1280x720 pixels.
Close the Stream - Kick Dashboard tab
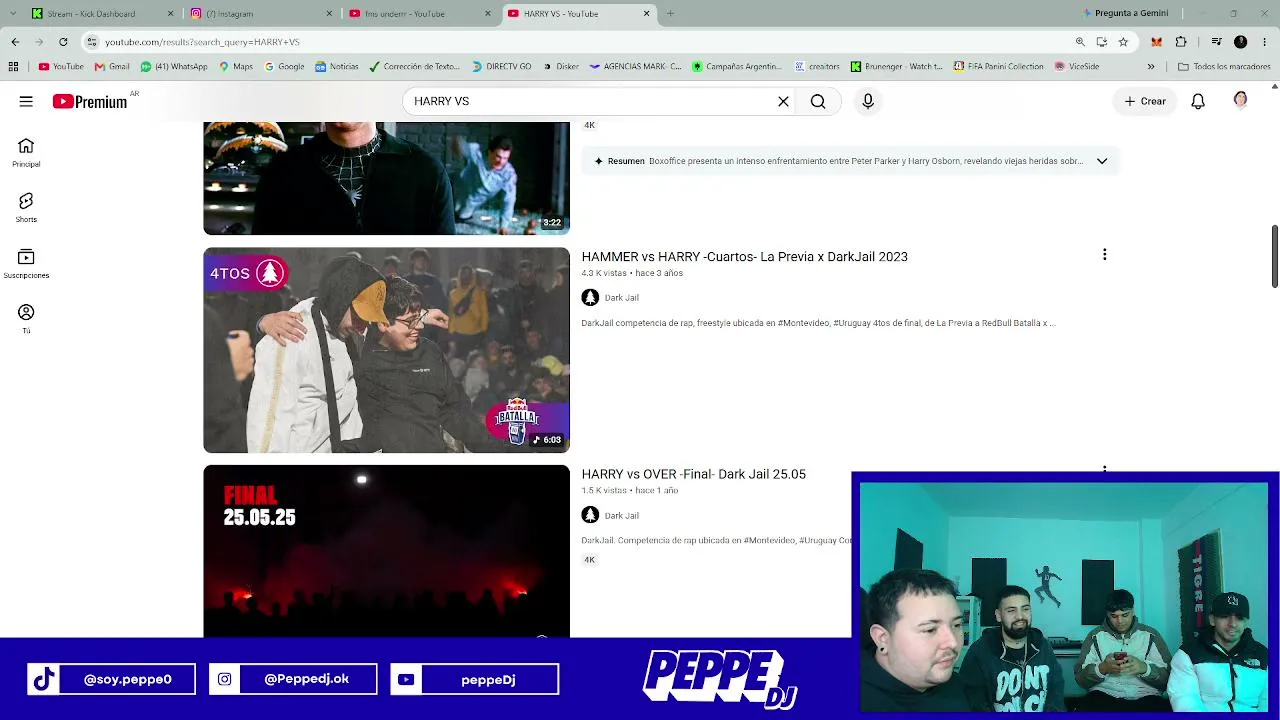(170, 14)
